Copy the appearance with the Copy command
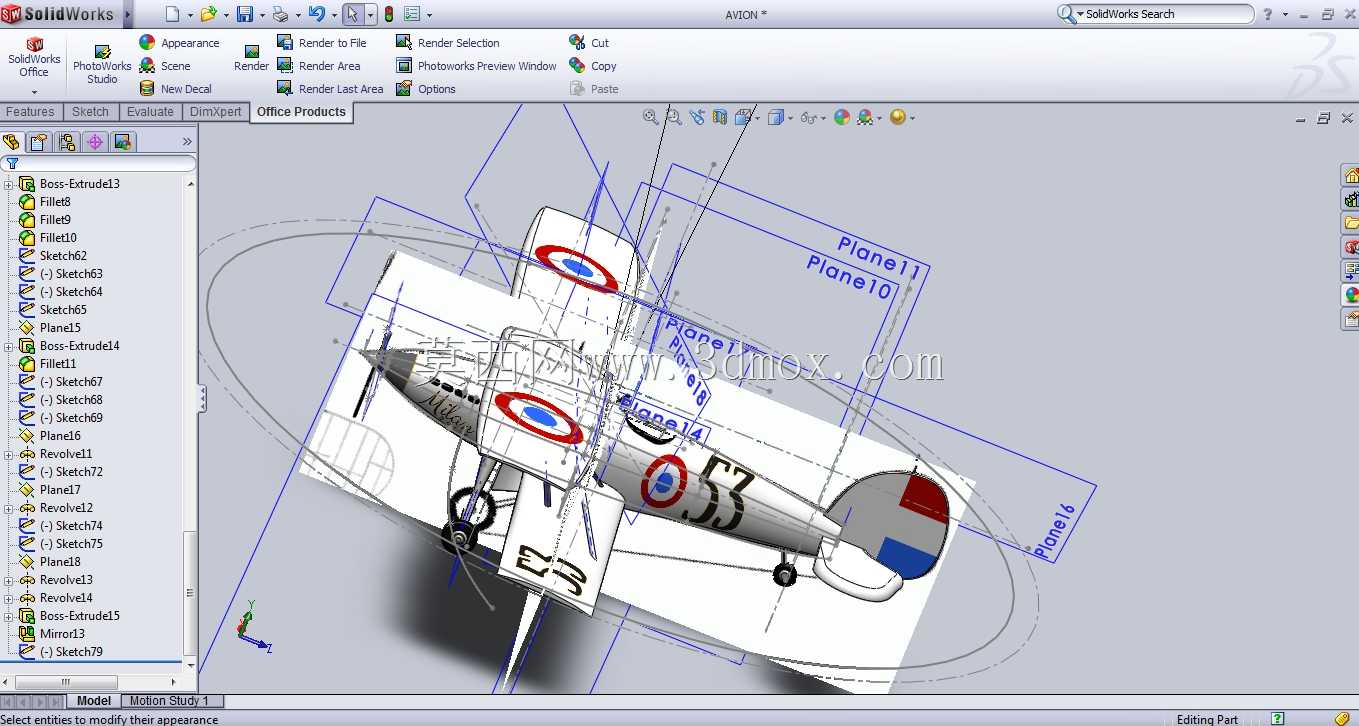This screenshot has height=726, width=1359. [x=593, y=66]
